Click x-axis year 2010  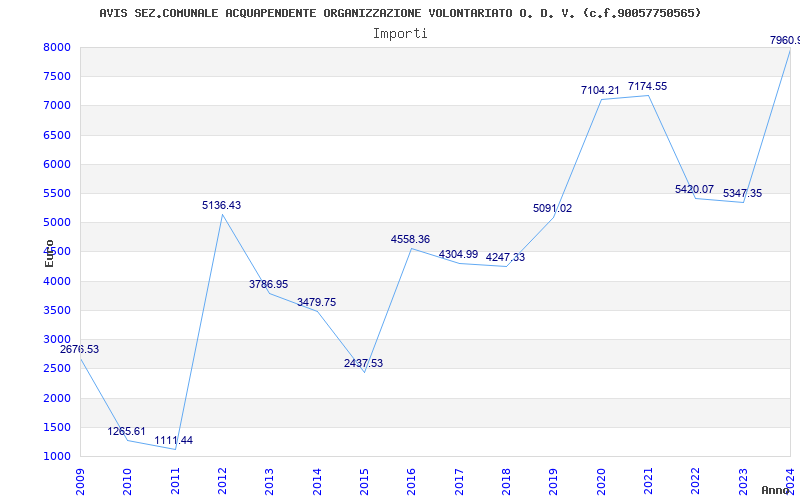128,481
